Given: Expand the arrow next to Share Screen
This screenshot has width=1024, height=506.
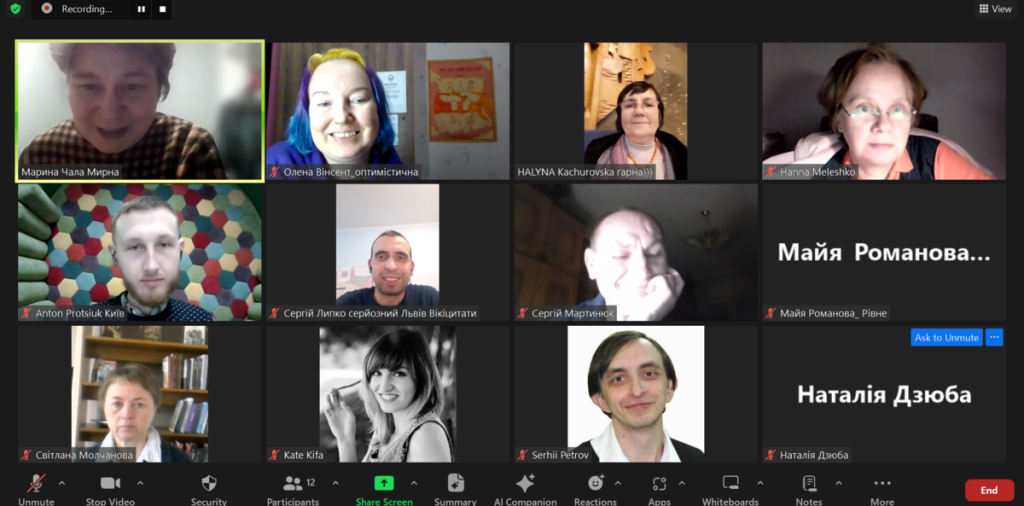Looking at the screenshot, I should (x=413, y=483).
